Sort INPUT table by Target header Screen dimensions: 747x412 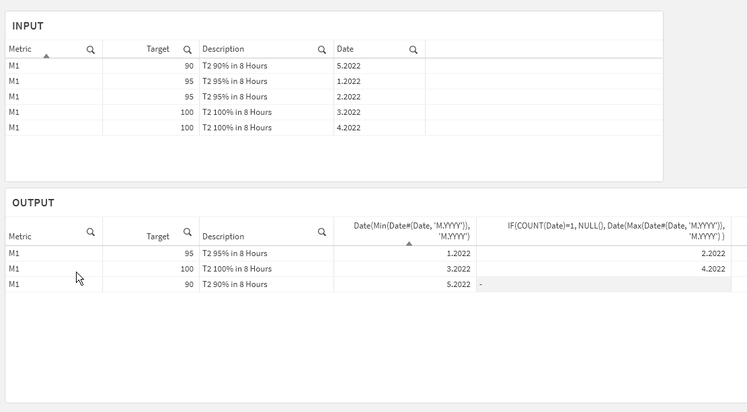tap(157, 49)
